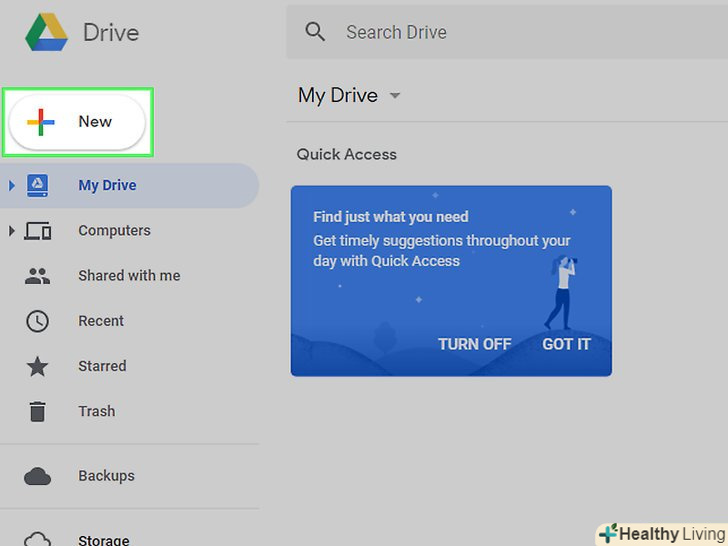
Task: Click the Shared with me people icon
Action: click(37, 276)
